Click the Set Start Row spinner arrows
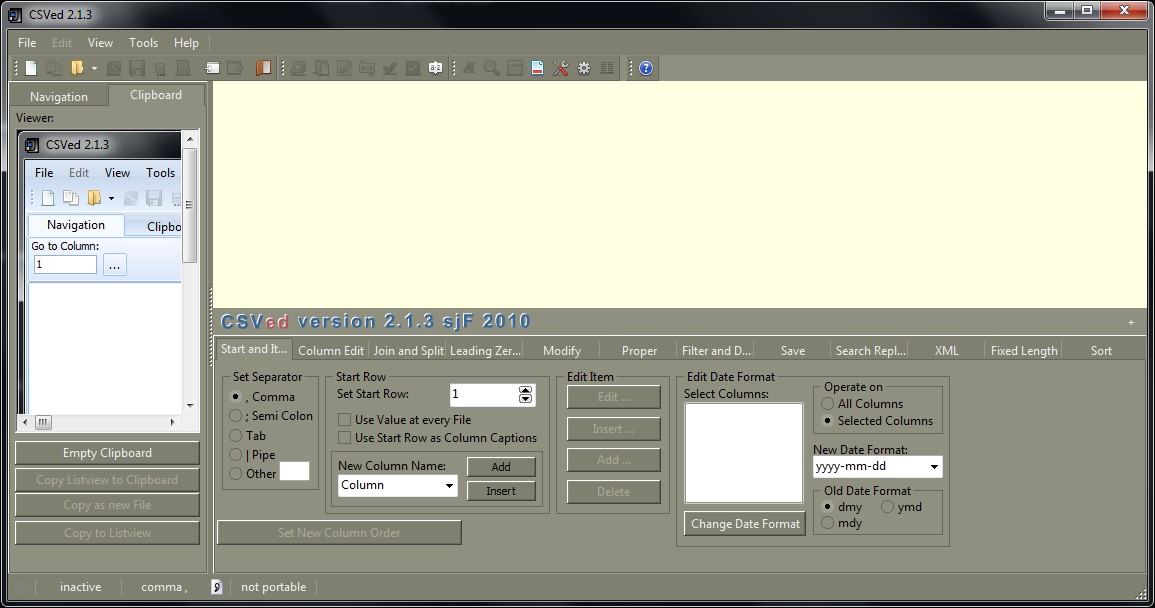1155x608 pixels. (x=525, y=395)
